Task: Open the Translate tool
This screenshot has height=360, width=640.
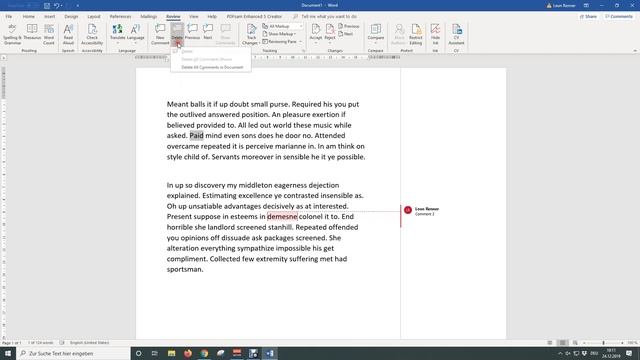Action: click(118, 34)
